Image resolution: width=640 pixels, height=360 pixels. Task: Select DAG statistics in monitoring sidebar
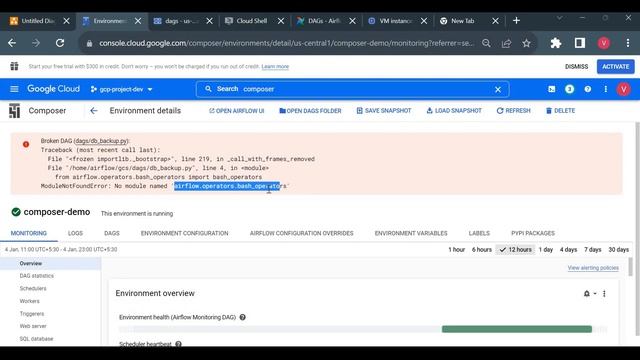click(37, 276)
